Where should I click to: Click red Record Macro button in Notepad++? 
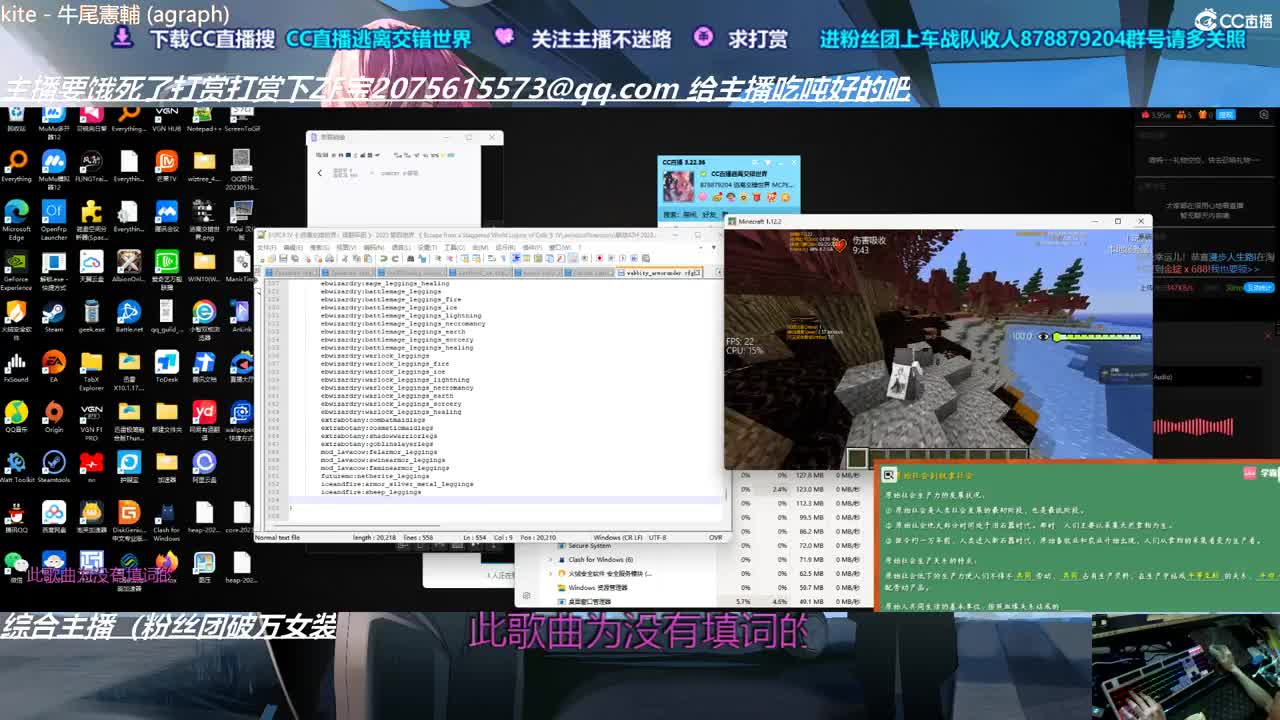click(x=599, y=259)
